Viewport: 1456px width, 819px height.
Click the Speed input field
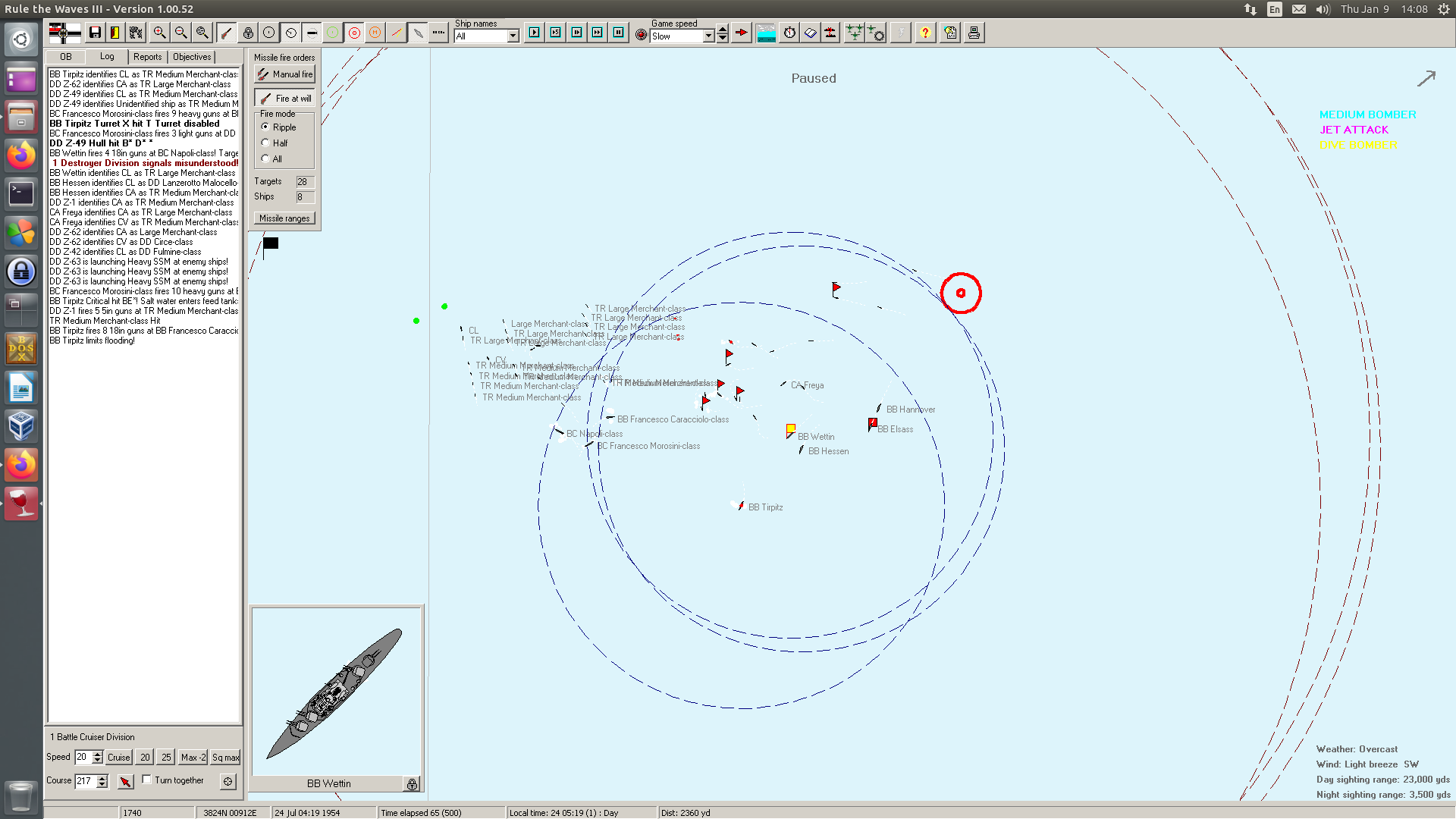(83, 757)
